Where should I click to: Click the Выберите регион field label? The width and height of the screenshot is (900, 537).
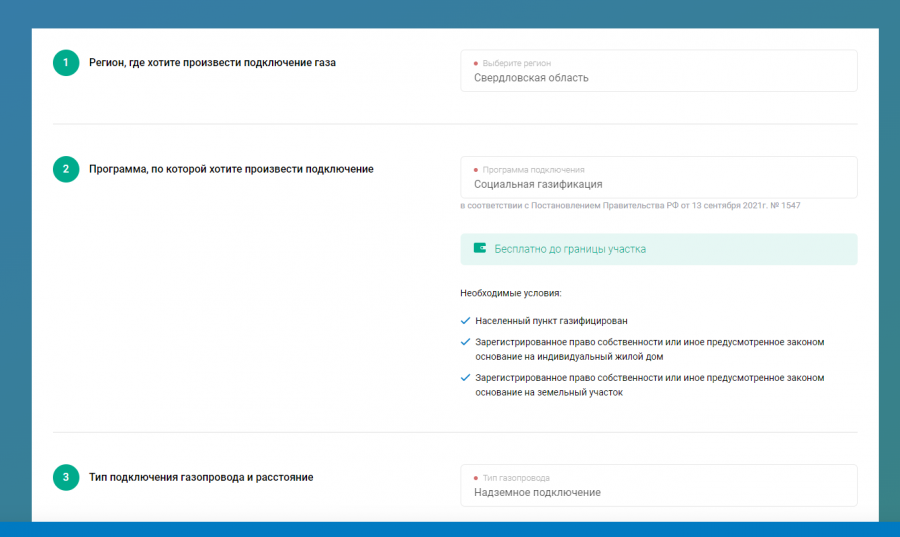[516, 63]
